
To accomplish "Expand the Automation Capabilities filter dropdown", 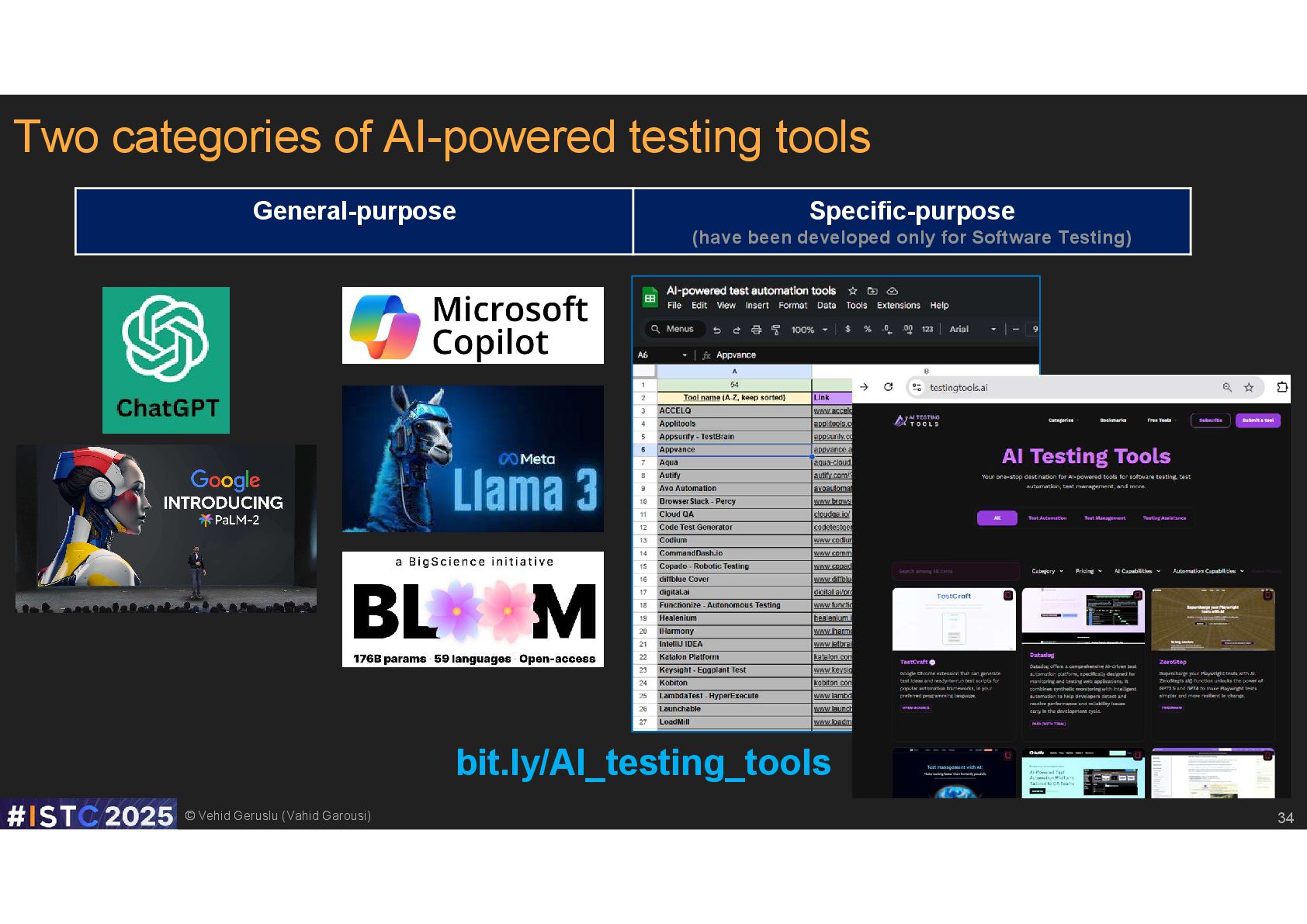I will (1208, 571).
